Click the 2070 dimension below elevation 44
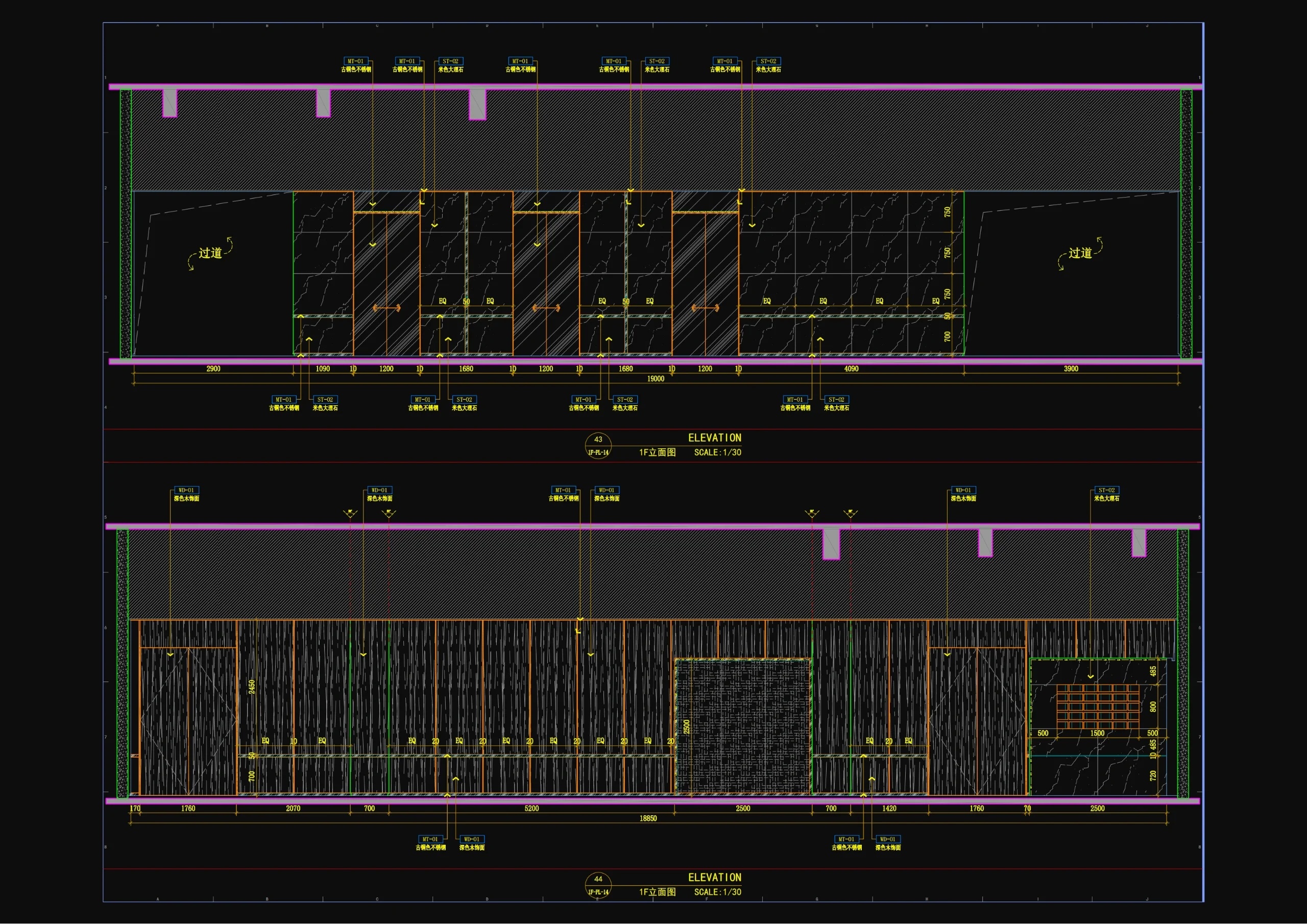Viewport: 1307px width, 924px height. [293, 809]
